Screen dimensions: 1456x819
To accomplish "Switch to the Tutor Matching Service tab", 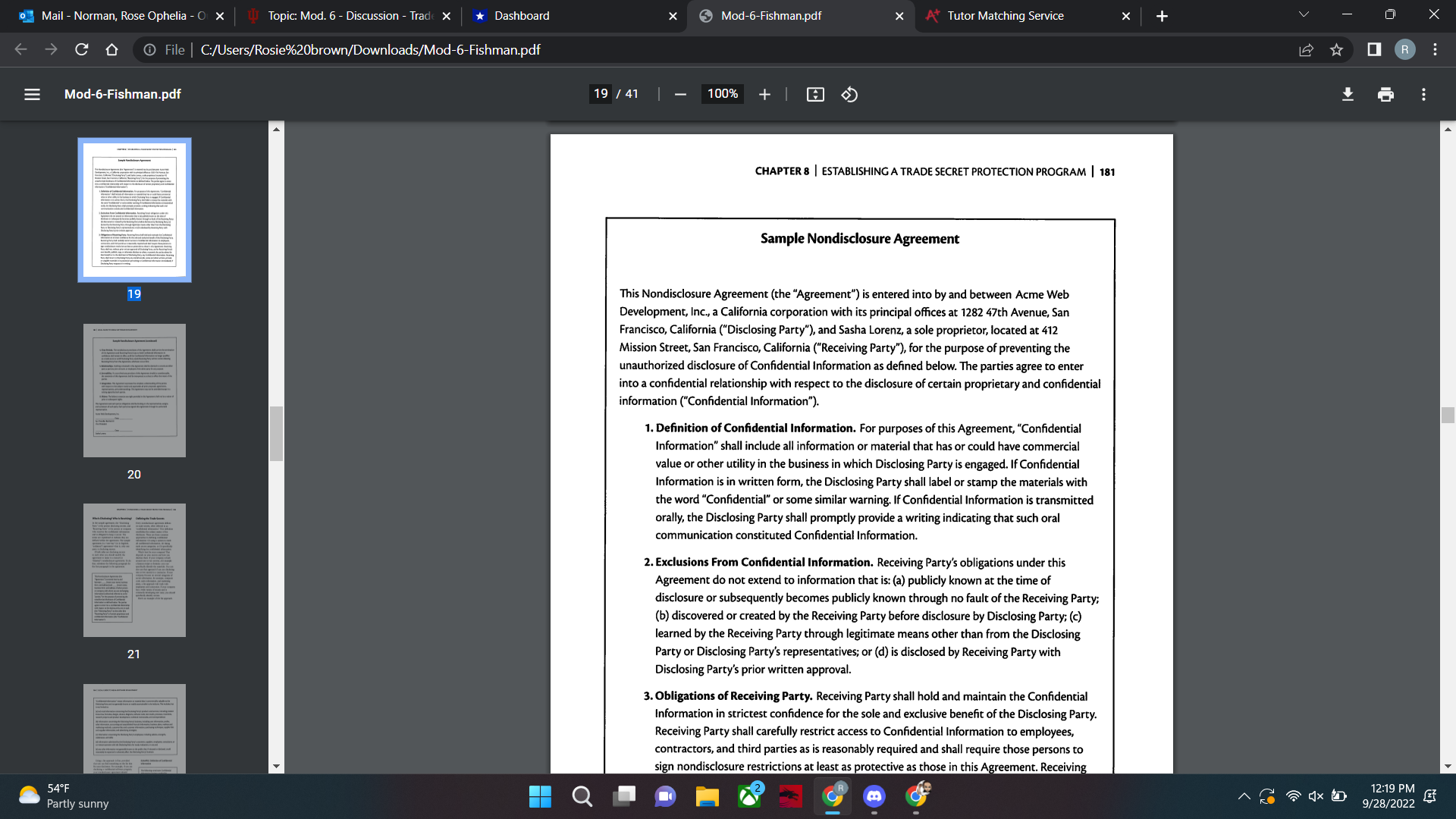I will 1004,15.
